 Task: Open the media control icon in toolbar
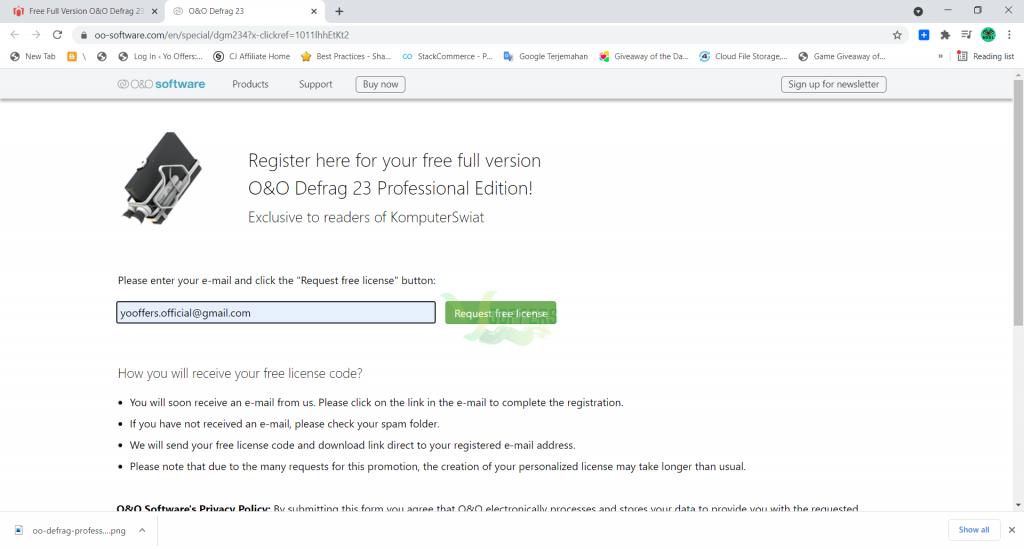(x=967, y=35)
